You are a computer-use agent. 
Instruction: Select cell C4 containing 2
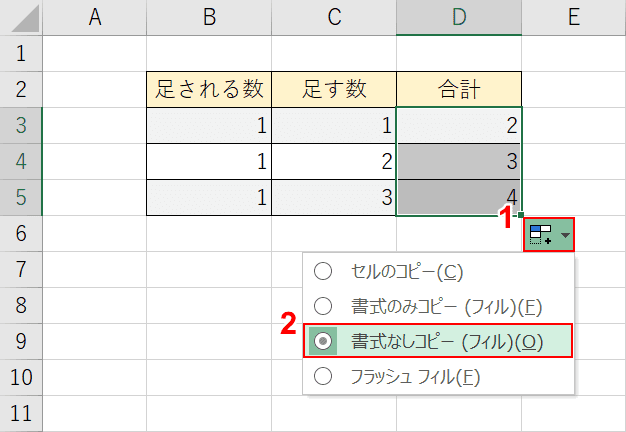(x=334, y=161)
